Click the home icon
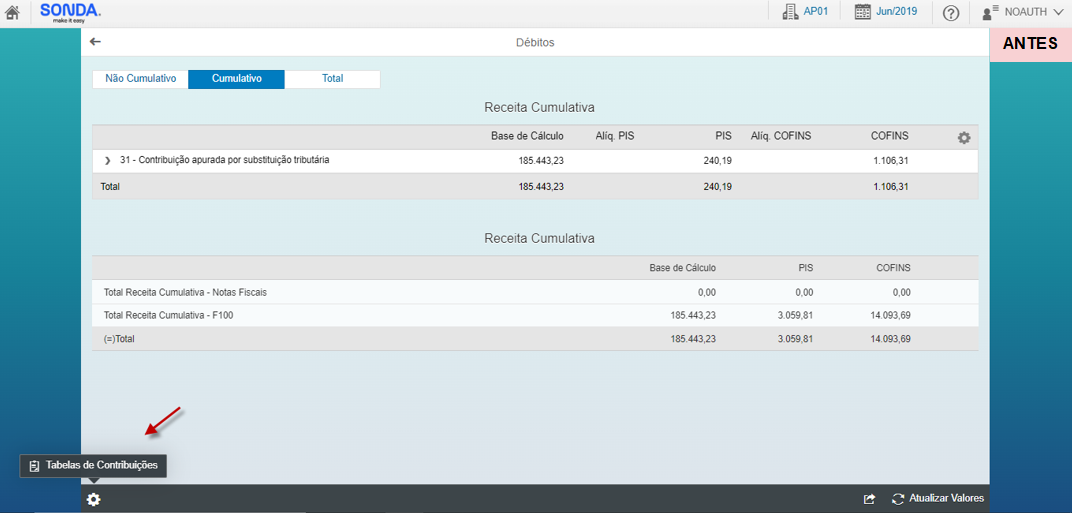Screen dimensions: 1072x513 13,13
